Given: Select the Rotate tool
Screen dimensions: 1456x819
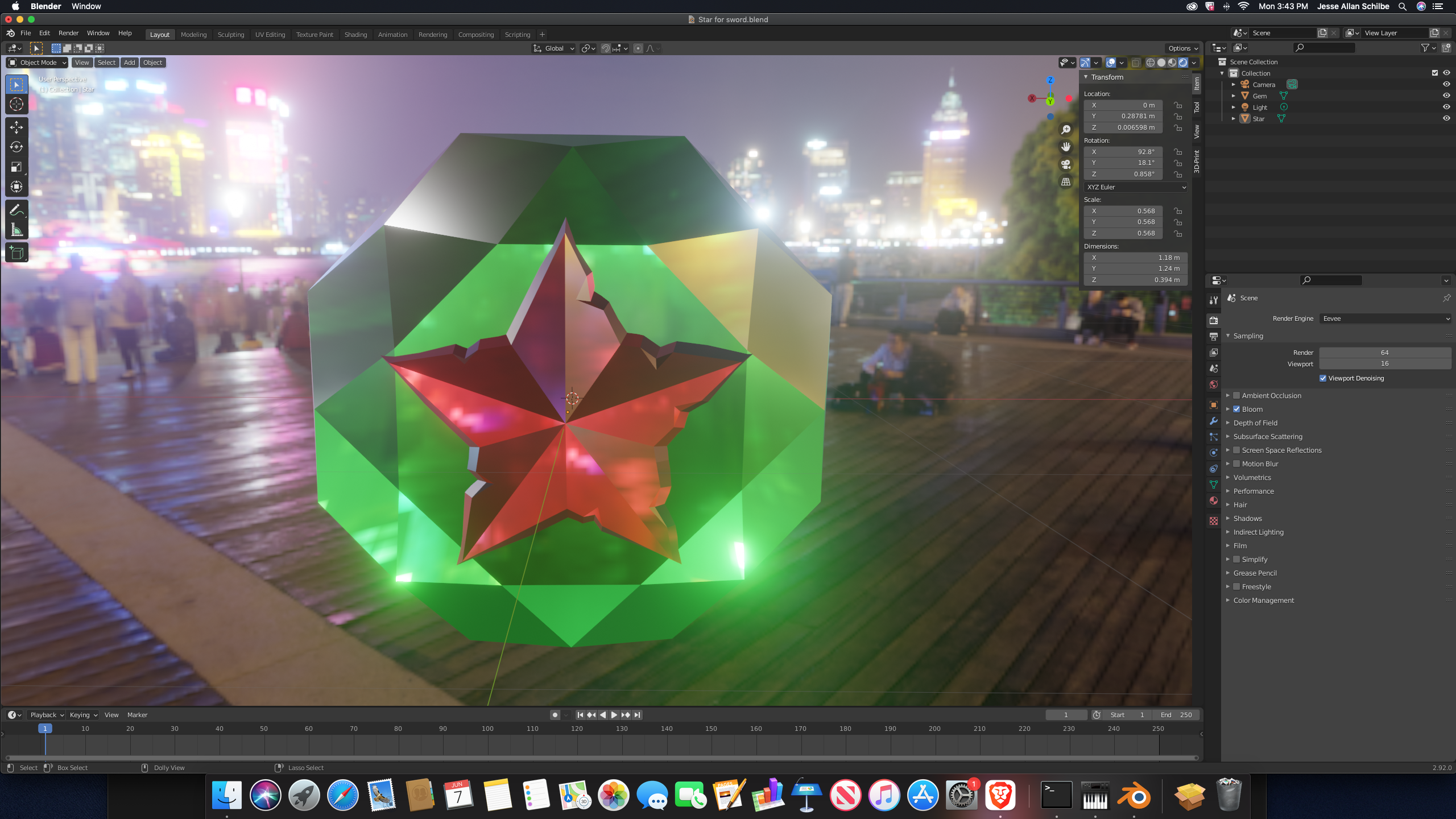Looking at the screenshot, I should coord(16,147).
